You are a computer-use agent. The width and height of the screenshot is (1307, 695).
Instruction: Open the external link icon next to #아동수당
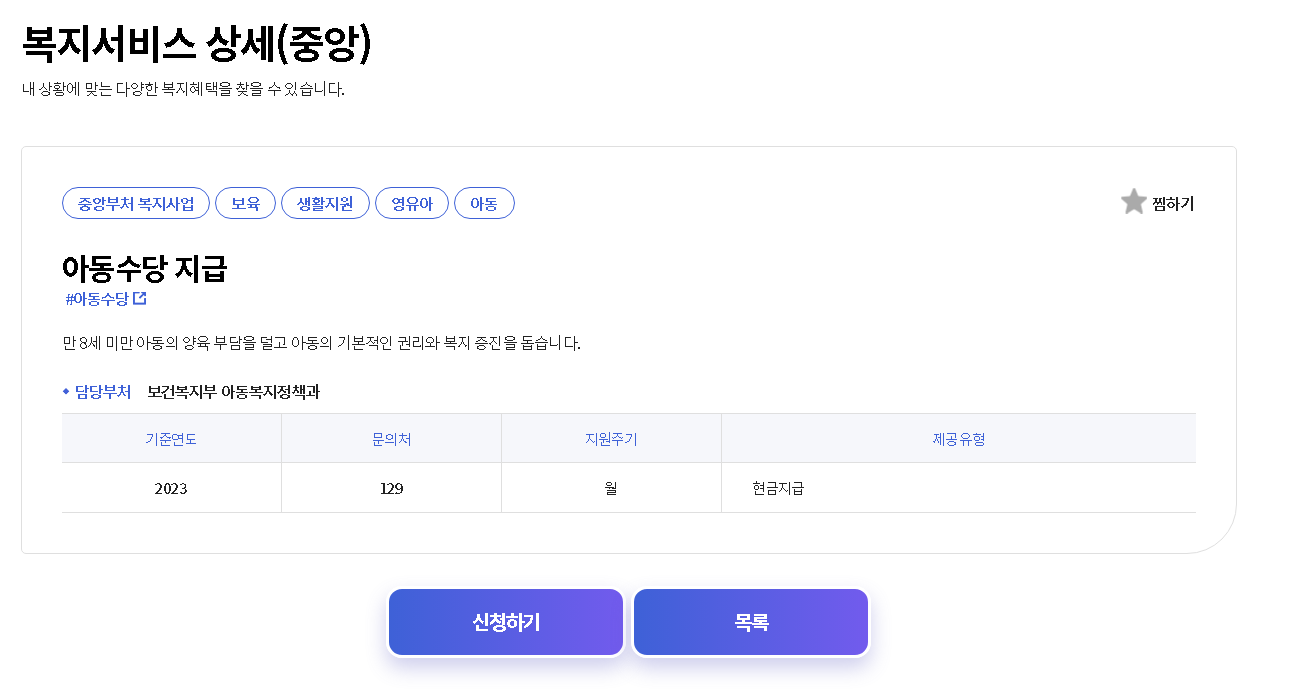[x=140, y=297]
